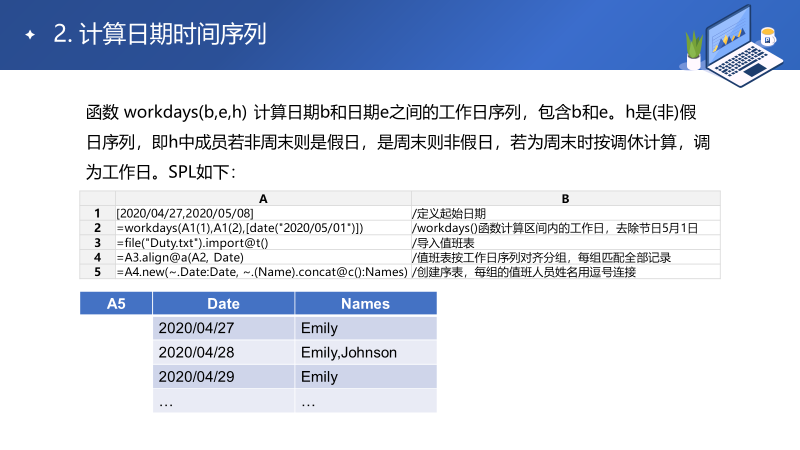Viewport: 800px width, 450px height.
Task: Select cell A2 with the workdays formula
Action: coord(263,228)
